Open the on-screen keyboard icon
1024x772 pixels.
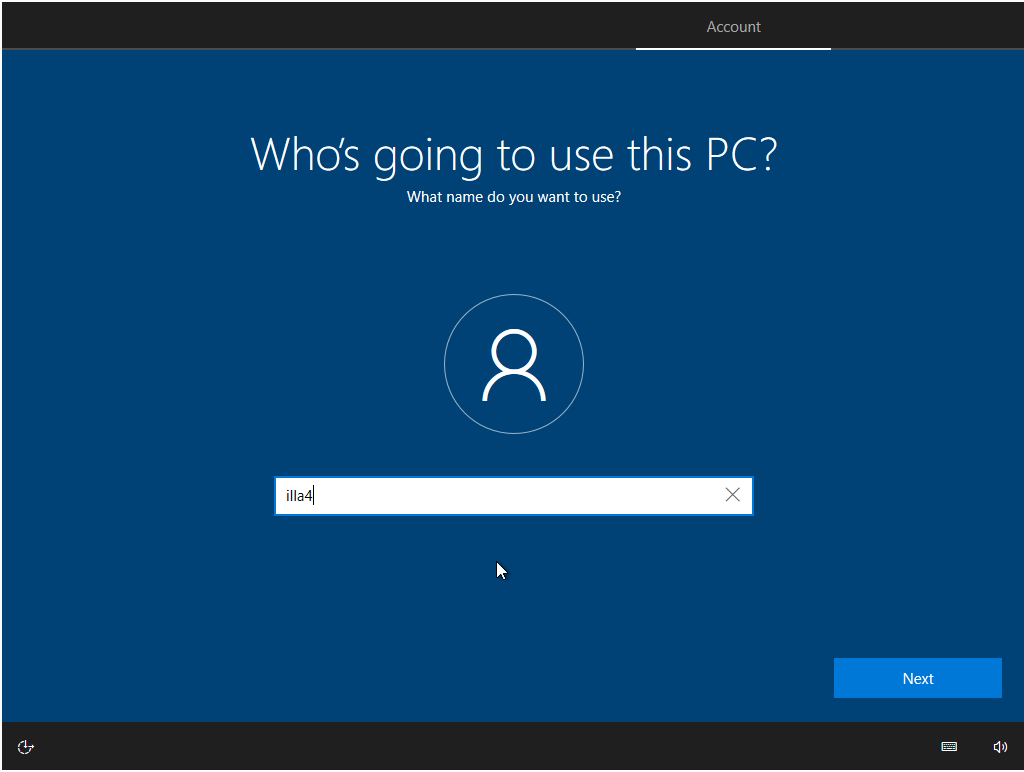tap(949, 747)
